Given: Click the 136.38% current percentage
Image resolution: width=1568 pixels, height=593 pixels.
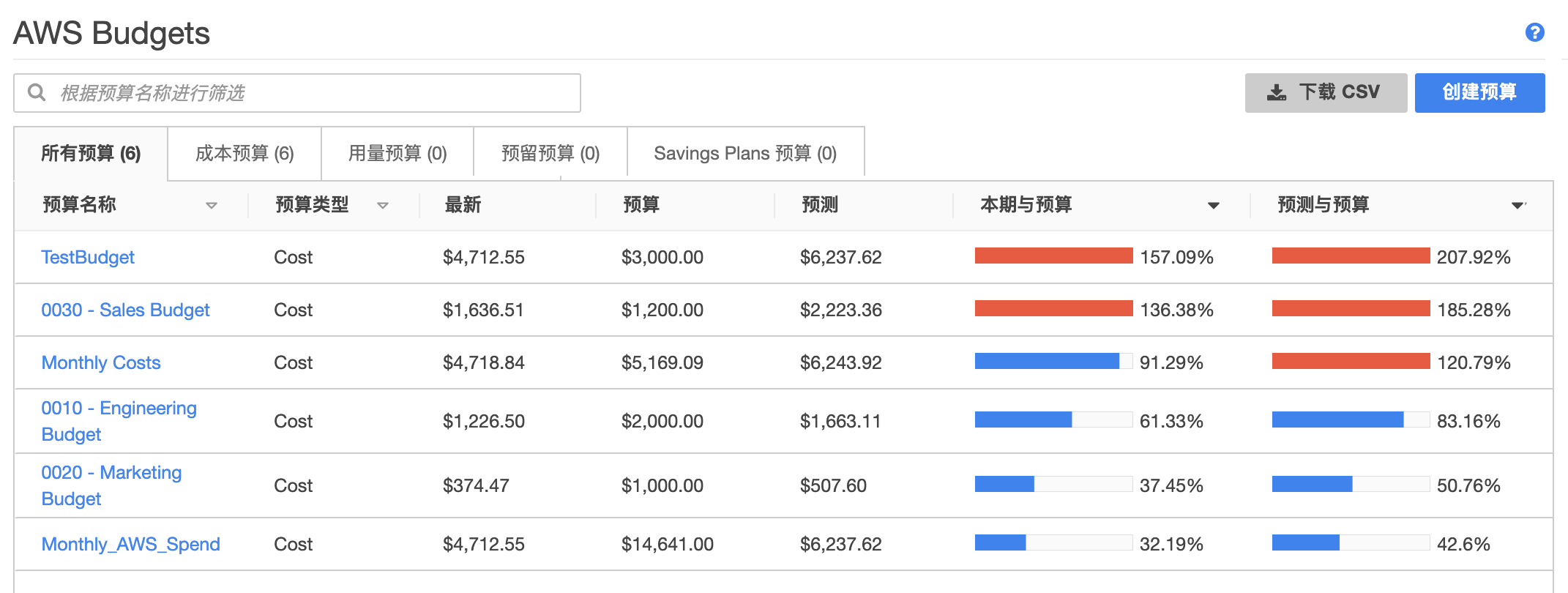Looking at the screenshot, I should [1177, 310].
